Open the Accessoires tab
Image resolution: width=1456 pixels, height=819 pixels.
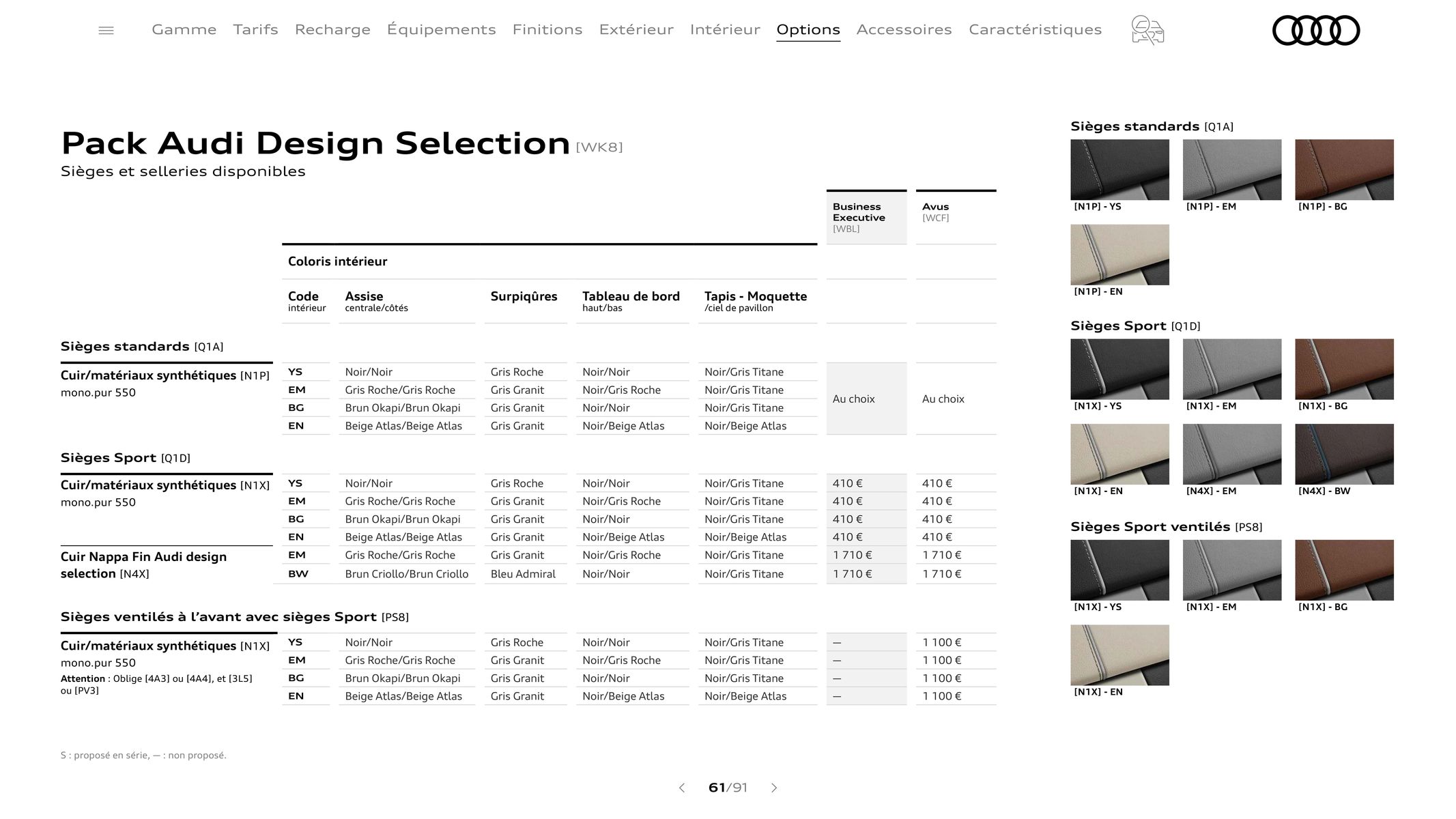tap(904, 29)
